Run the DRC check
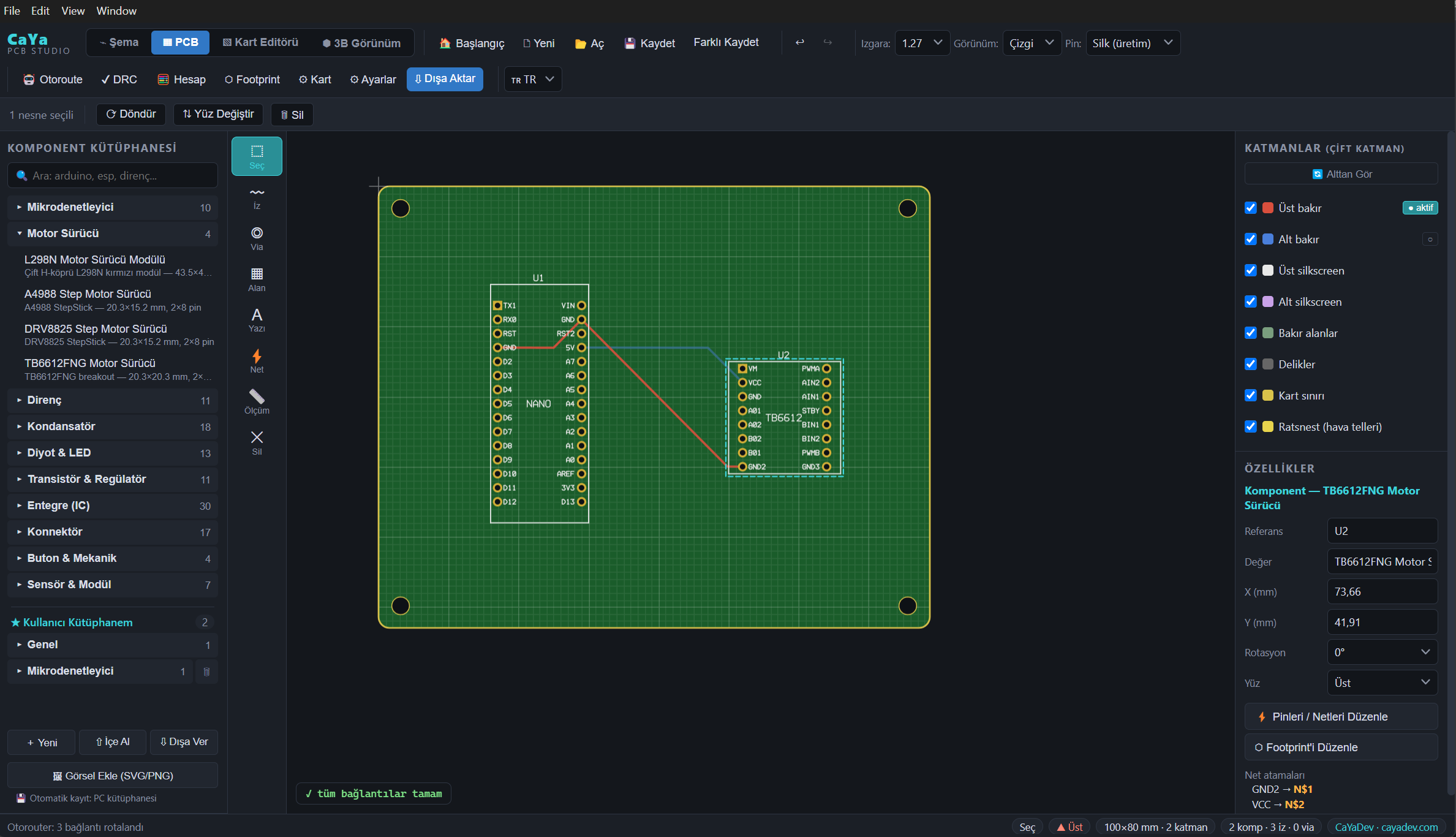 tap(119, 80)
